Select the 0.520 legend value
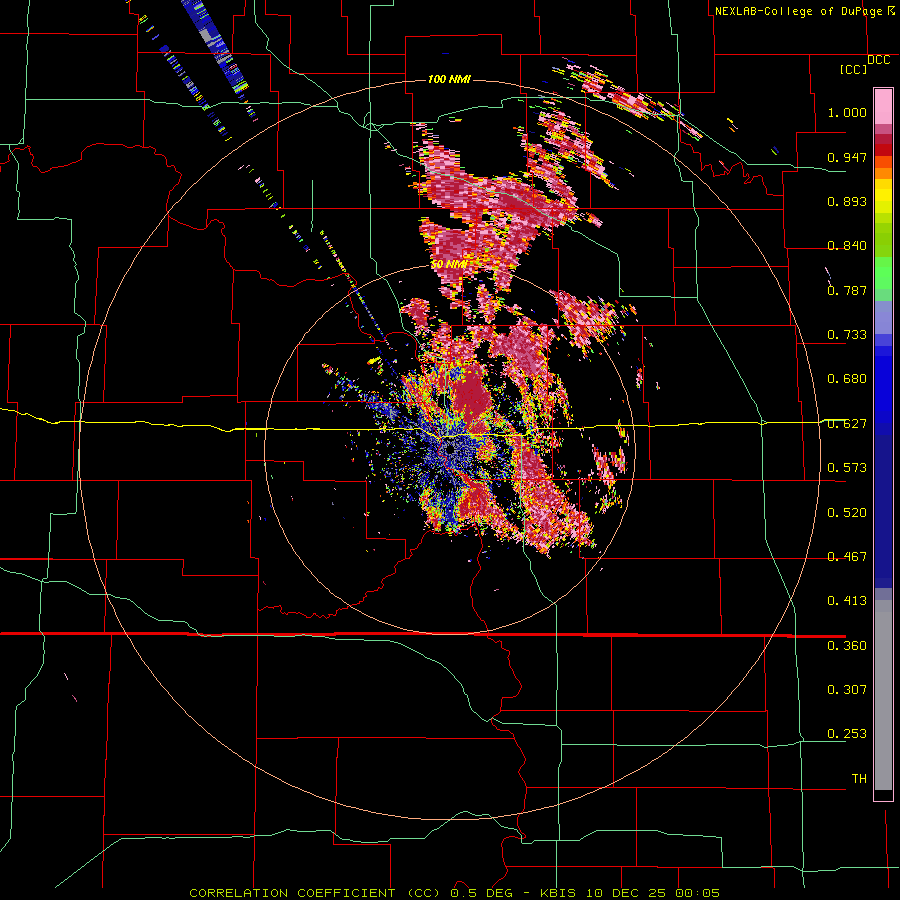The height and width of the screenshot is (900, 900). click(x=847, y=513)
